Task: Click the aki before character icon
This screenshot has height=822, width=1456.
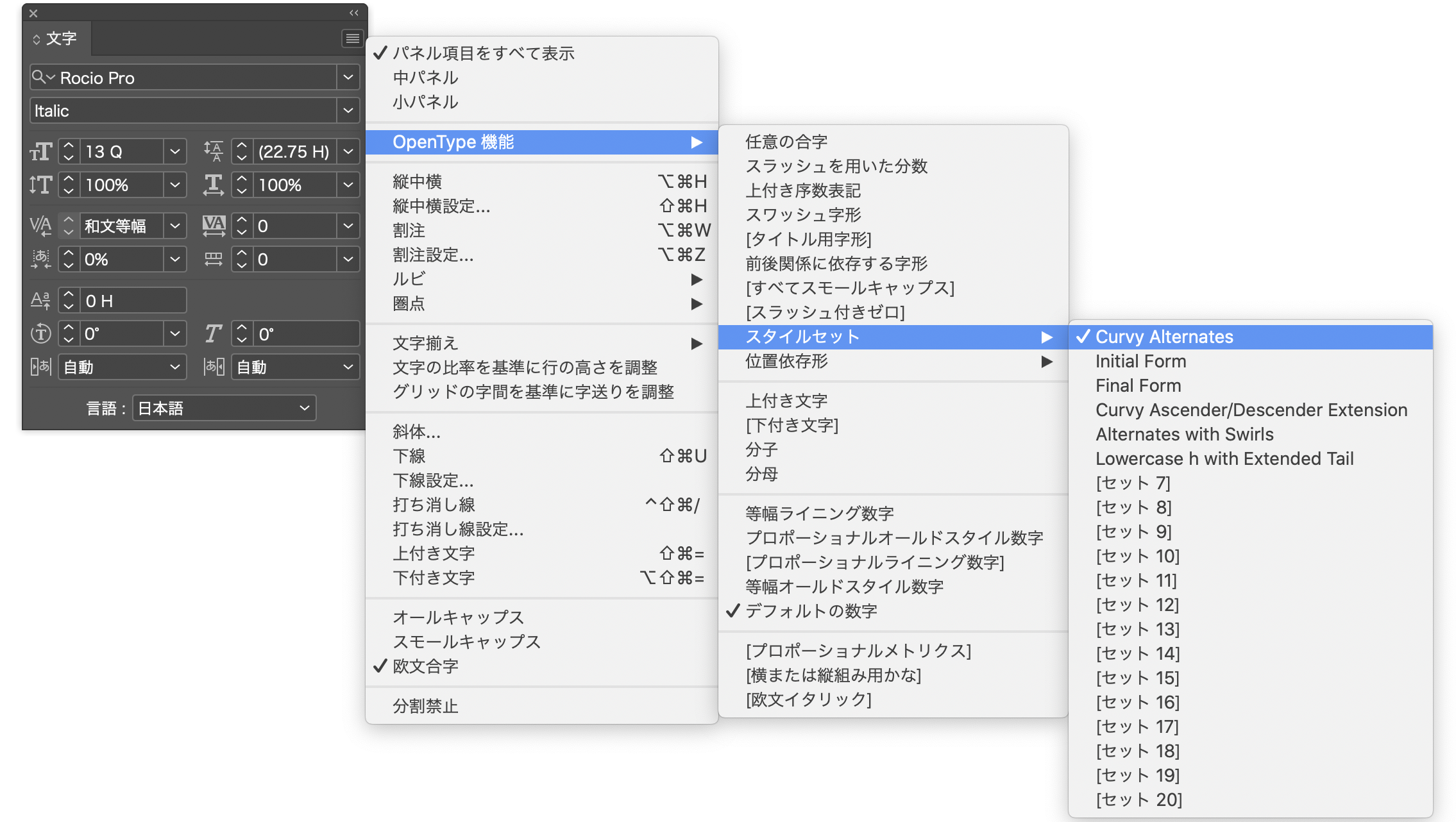Action: (x=40, y=258)
